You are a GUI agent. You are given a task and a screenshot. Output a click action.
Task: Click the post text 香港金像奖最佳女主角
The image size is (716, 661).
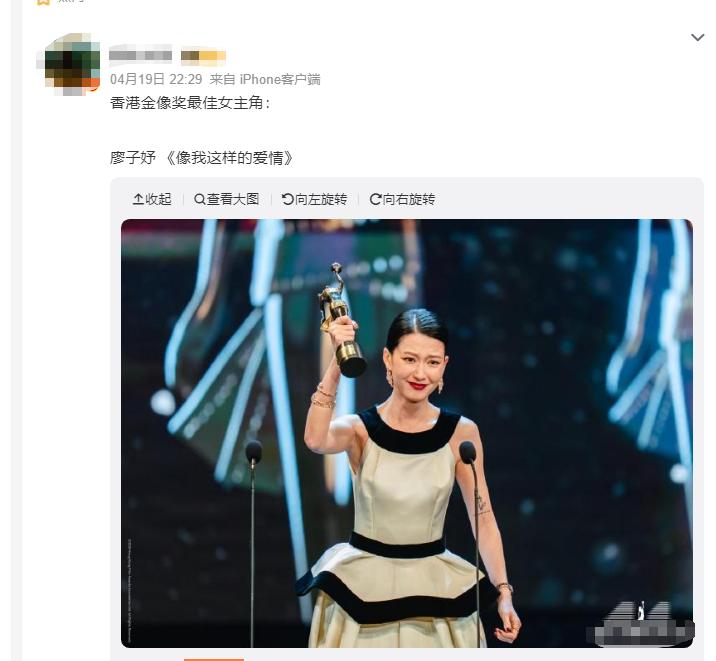(x=187, y=103)
